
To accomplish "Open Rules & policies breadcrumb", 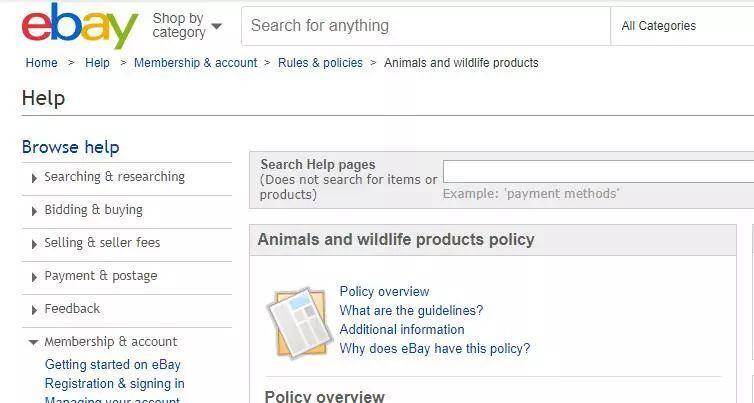I will click(x=320, y=63).
